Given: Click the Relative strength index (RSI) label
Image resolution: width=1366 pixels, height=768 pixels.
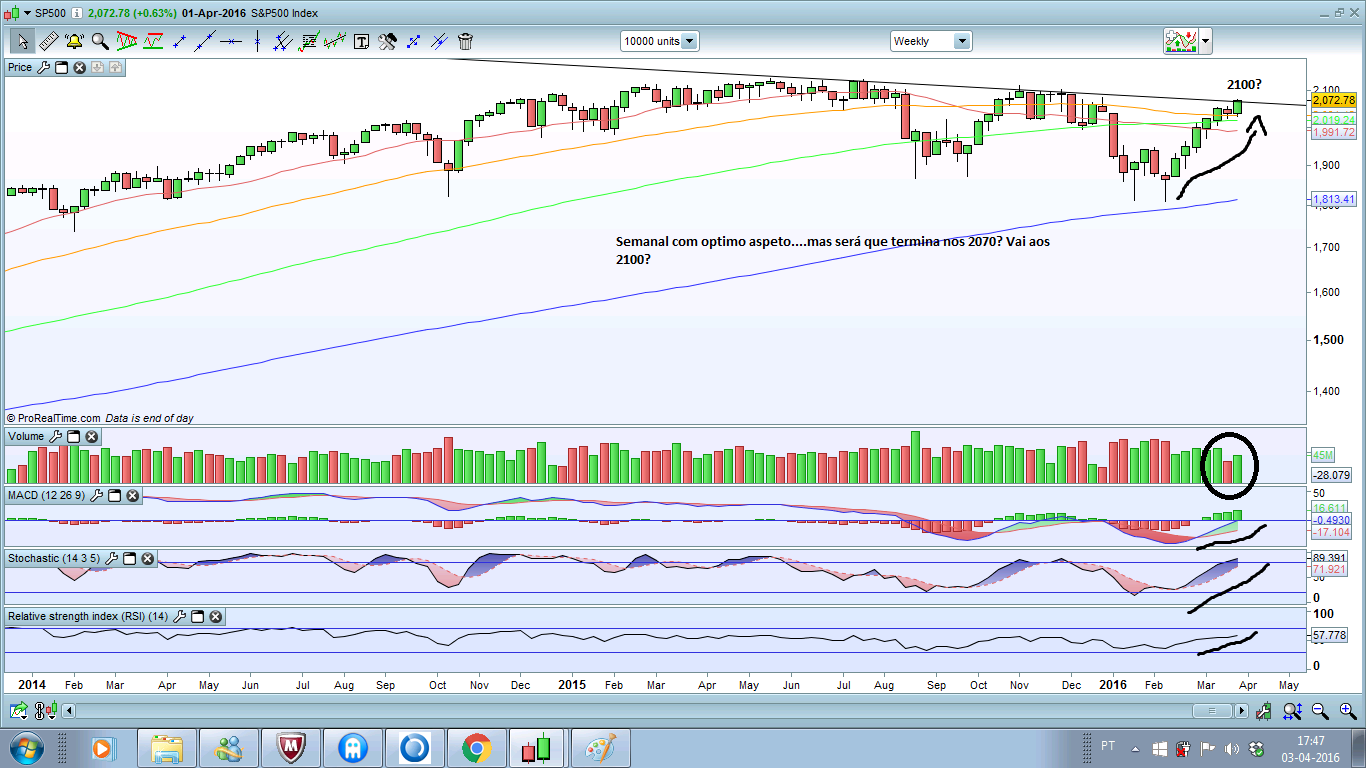Looking at the screenshot, I should tap(88, 617).
